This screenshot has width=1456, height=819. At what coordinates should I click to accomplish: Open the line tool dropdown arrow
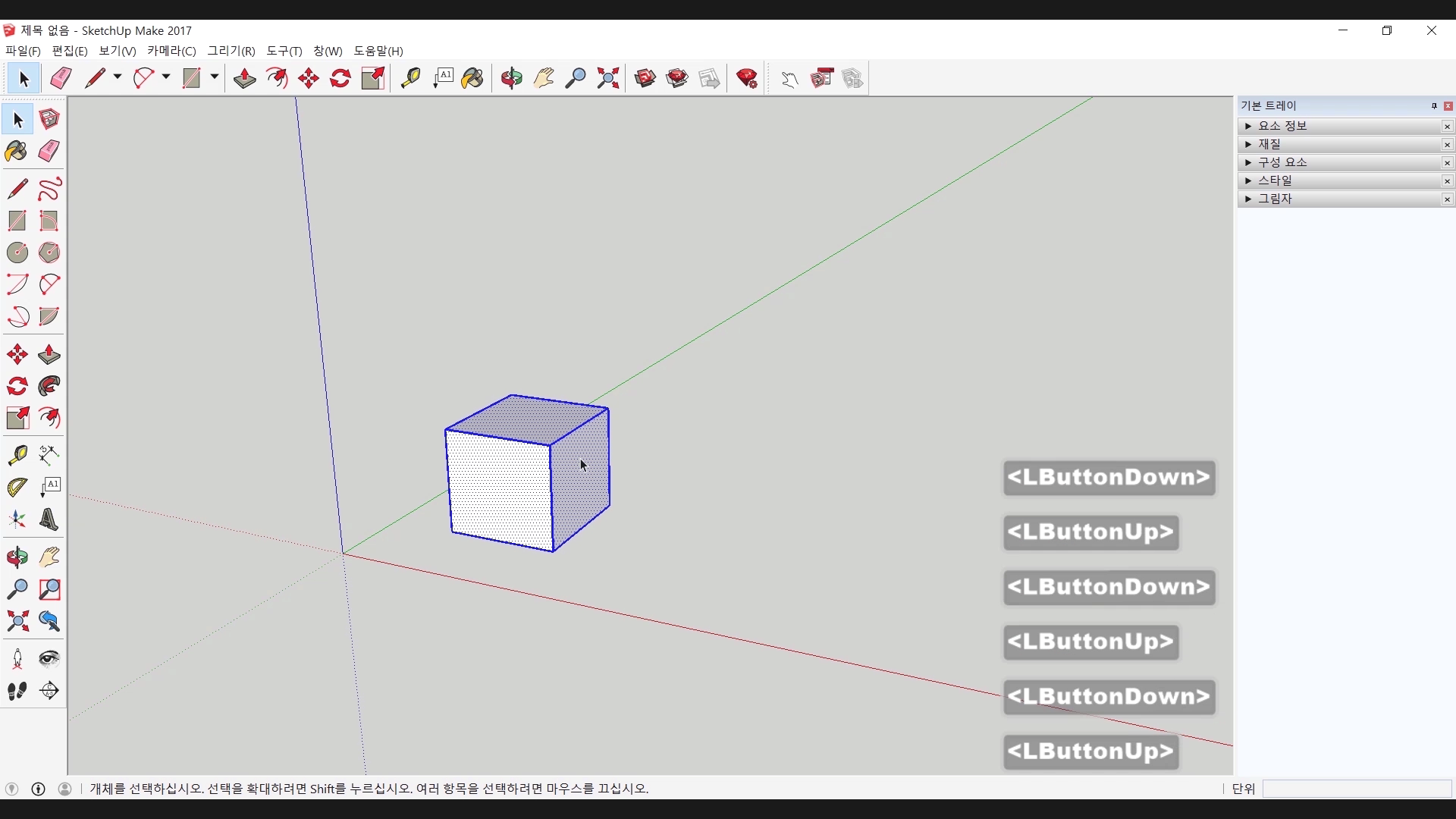tap(118, 77)
